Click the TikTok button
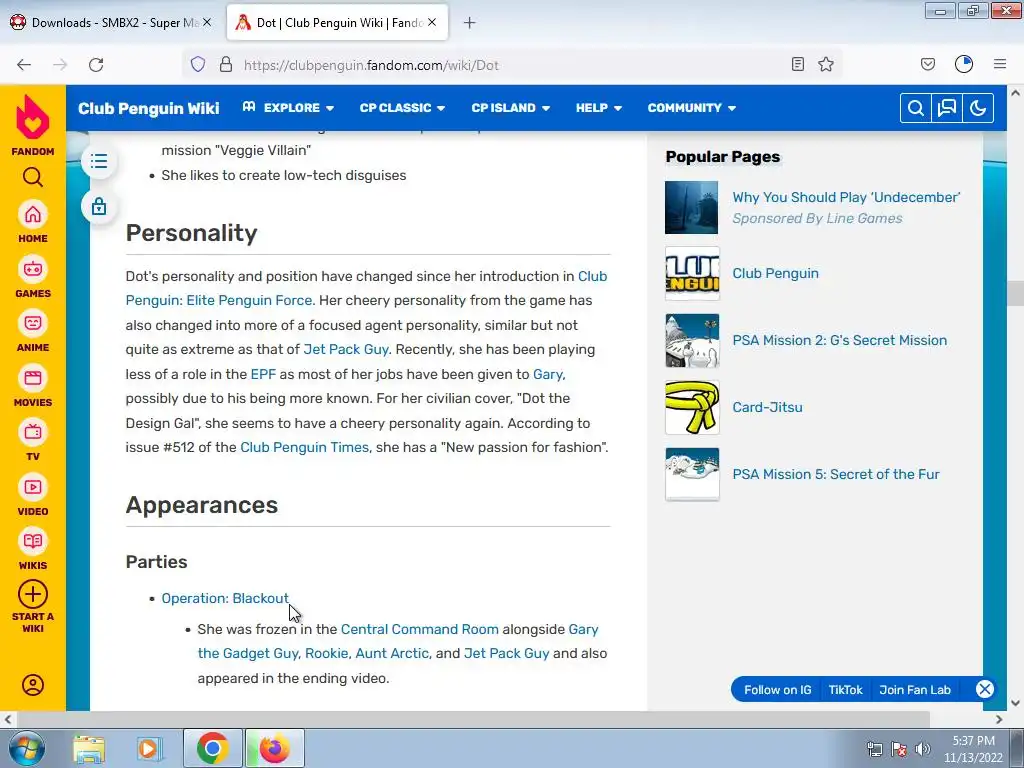 pyautogui.click(x=845, y=690)
